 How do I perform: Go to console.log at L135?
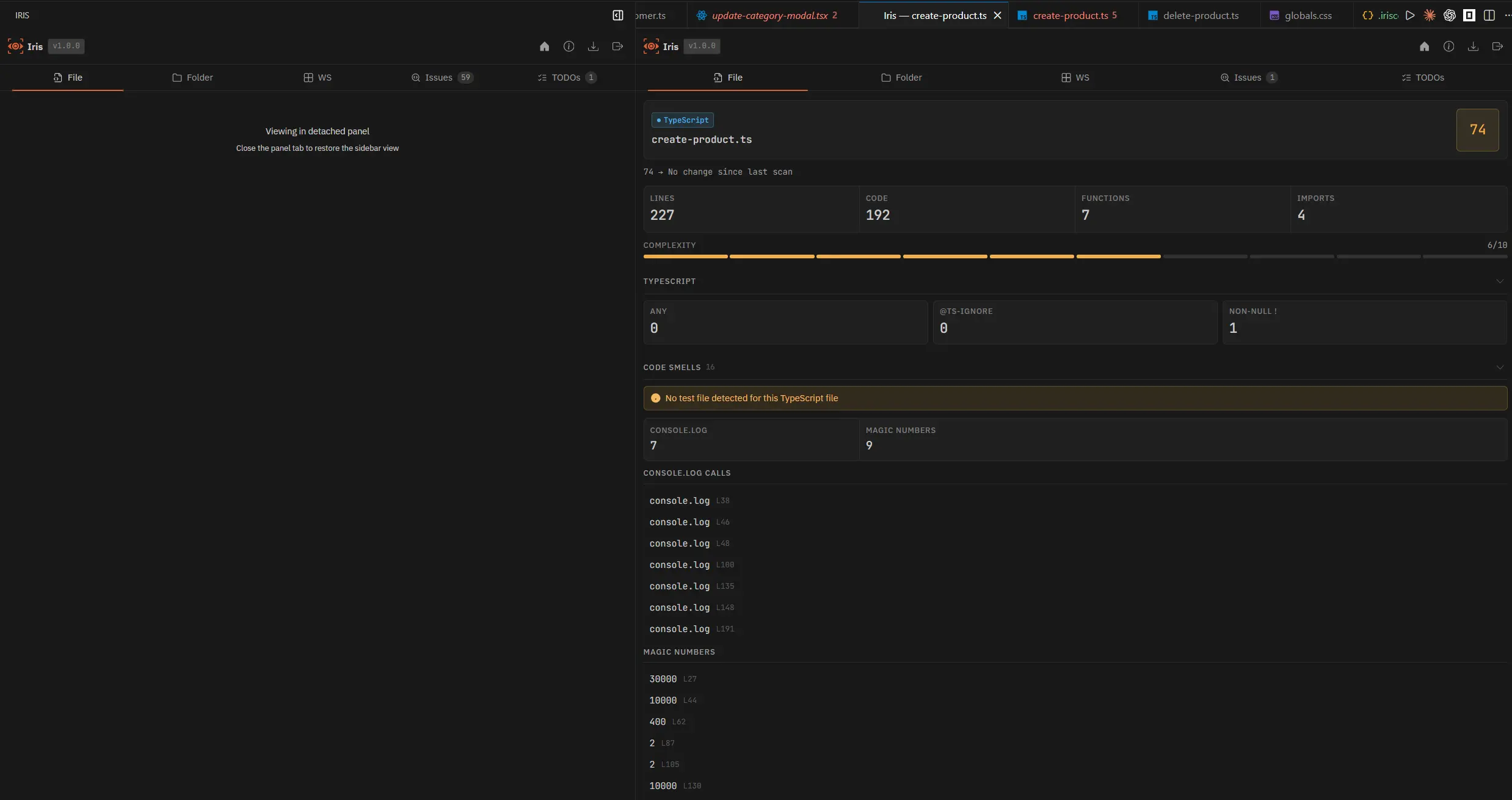(692, 586)
